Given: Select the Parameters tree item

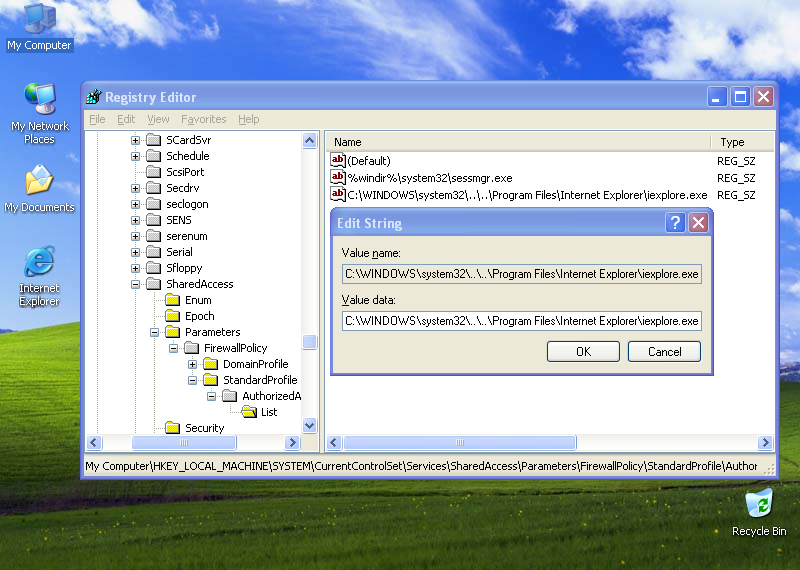Looking at the screenshot, I should point(212,332).
